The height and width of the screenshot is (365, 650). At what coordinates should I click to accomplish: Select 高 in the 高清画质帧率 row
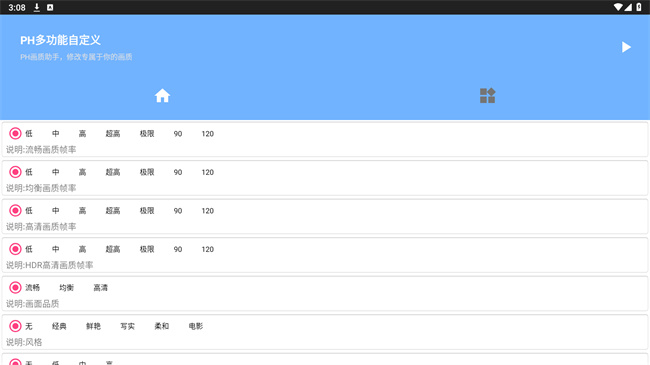pos(82,211)
